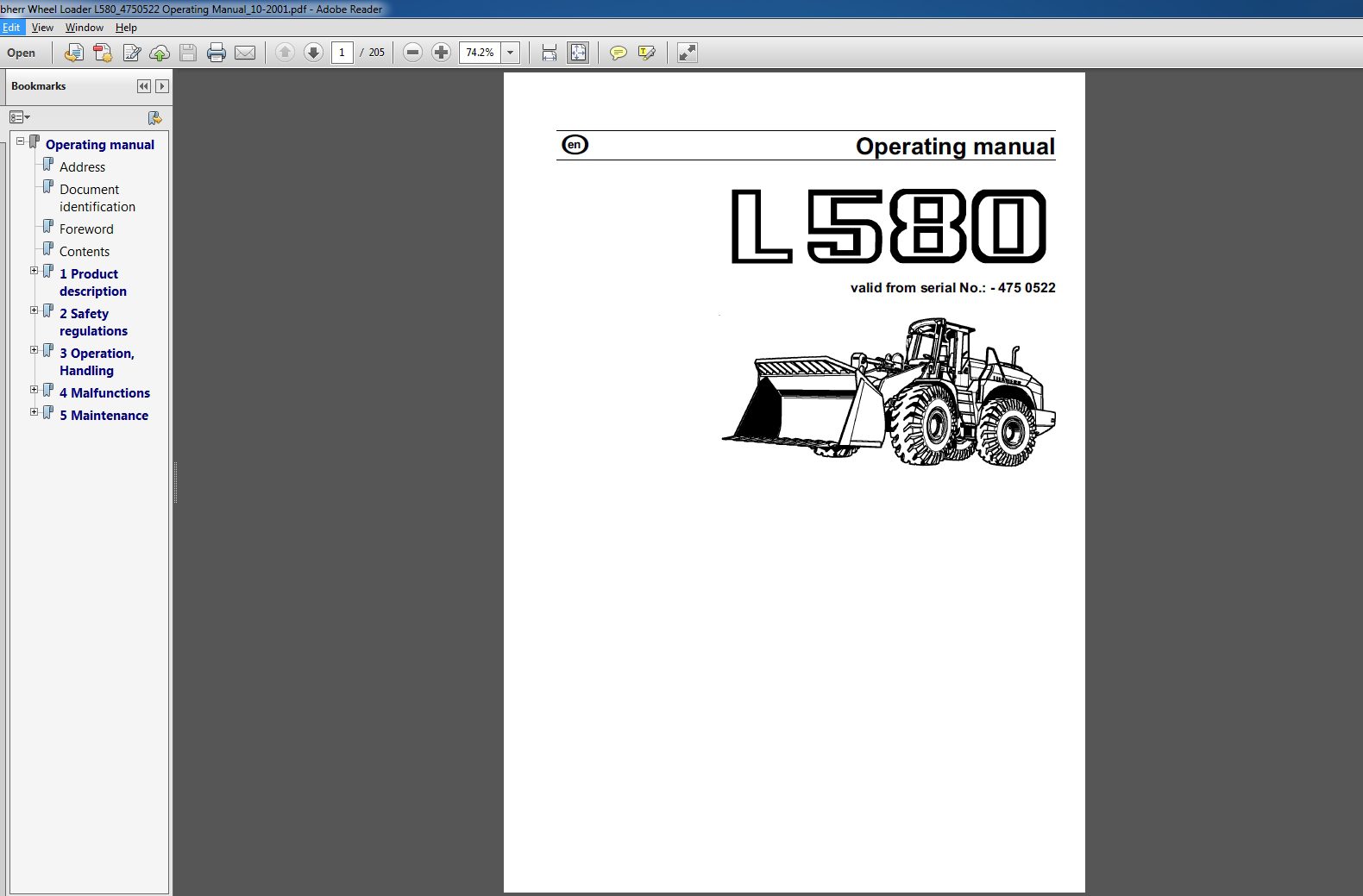Viewport: 1363px width, 896px height.
Task: Expand the 4 Malfunctions bookmark
Action: point(35,389)
